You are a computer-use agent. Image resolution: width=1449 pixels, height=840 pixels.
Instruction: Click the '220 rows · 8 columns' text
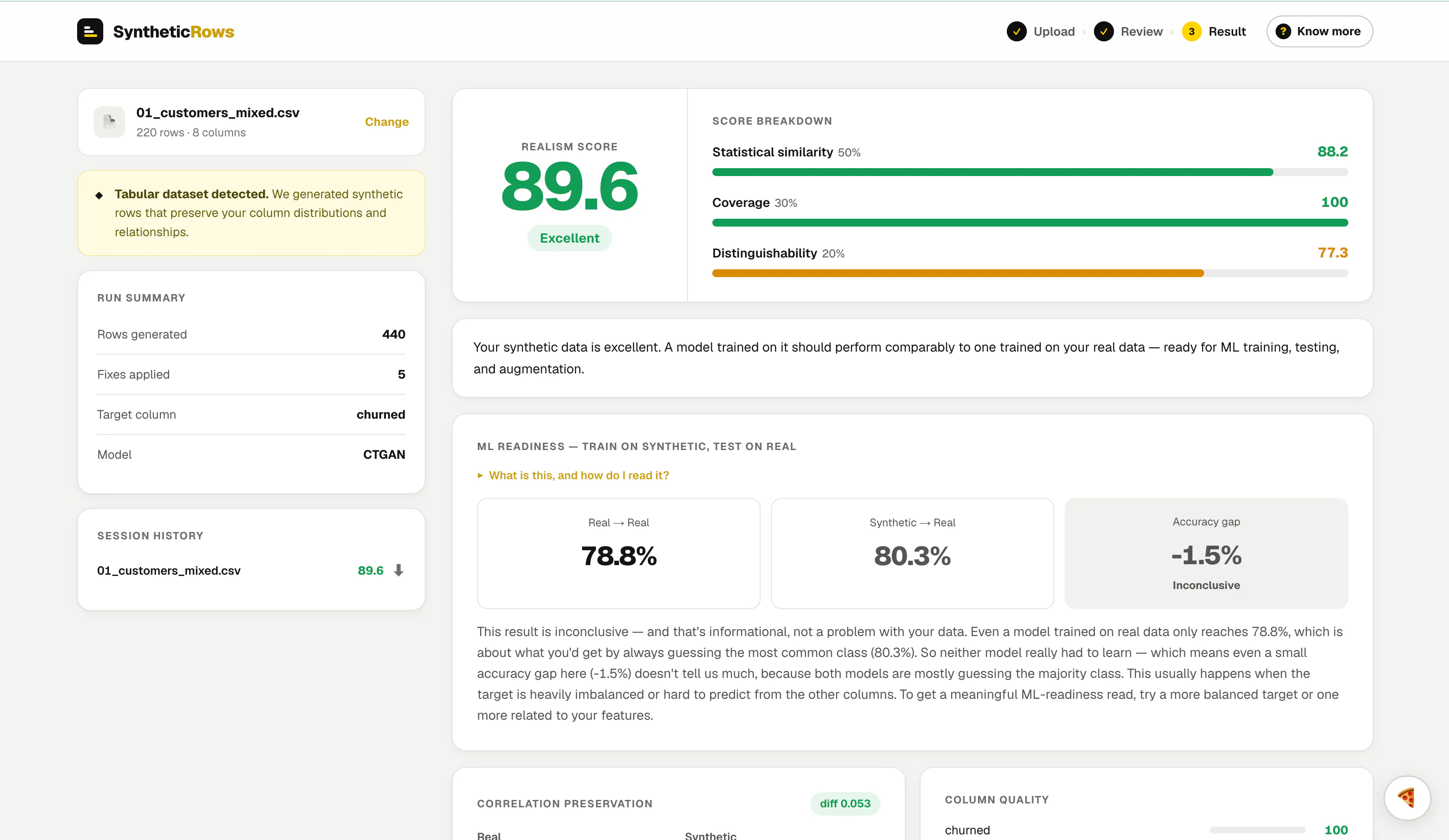point(191,132)
